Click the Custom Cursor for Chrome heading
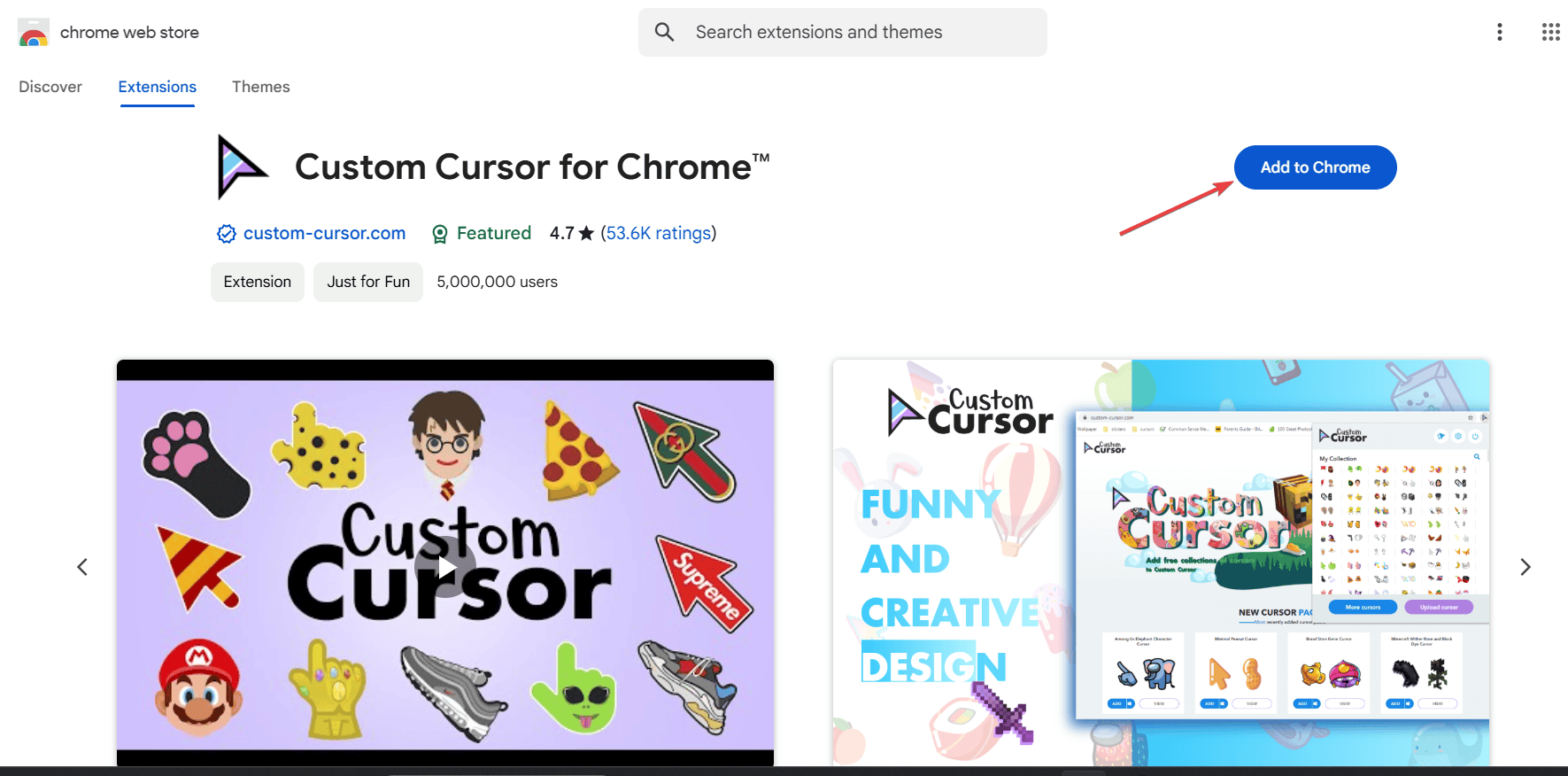1568x776 pixels. point(532,167)
